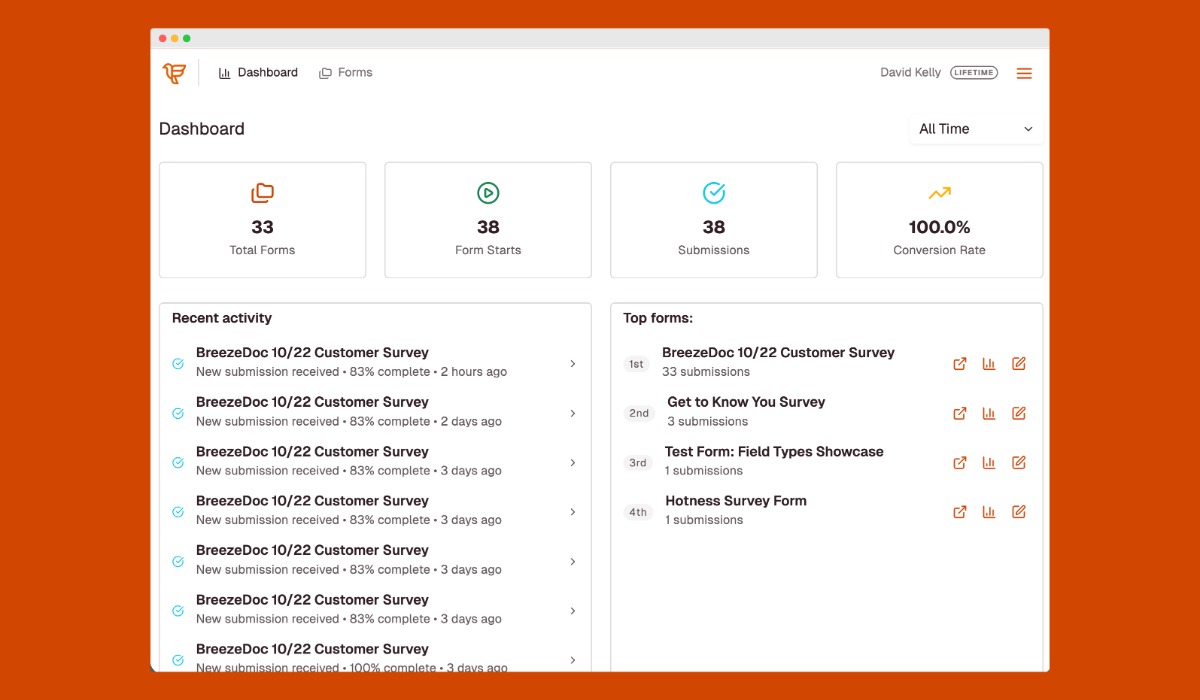Image resolution: width=1200 pixels, height=700 pixels.
Task: Select the Dashboard navigation tab
Action: (x=258, y=73)
